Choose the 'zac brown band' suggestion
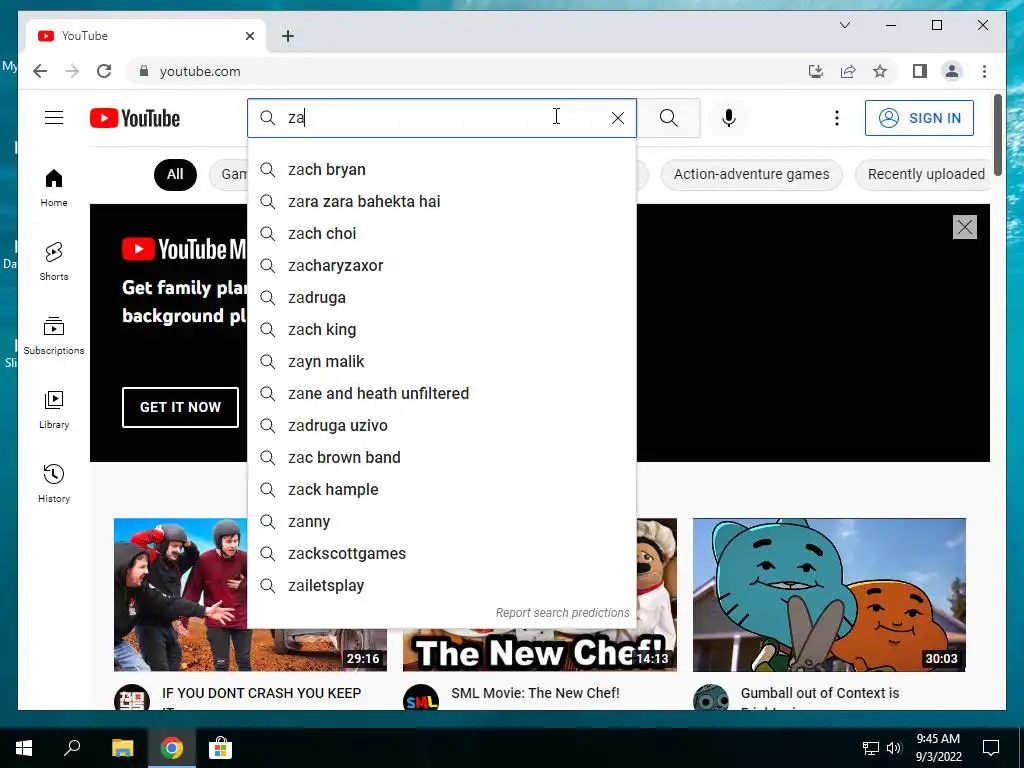The height and width of the screenshot is (768, 1024). [442, 458]
